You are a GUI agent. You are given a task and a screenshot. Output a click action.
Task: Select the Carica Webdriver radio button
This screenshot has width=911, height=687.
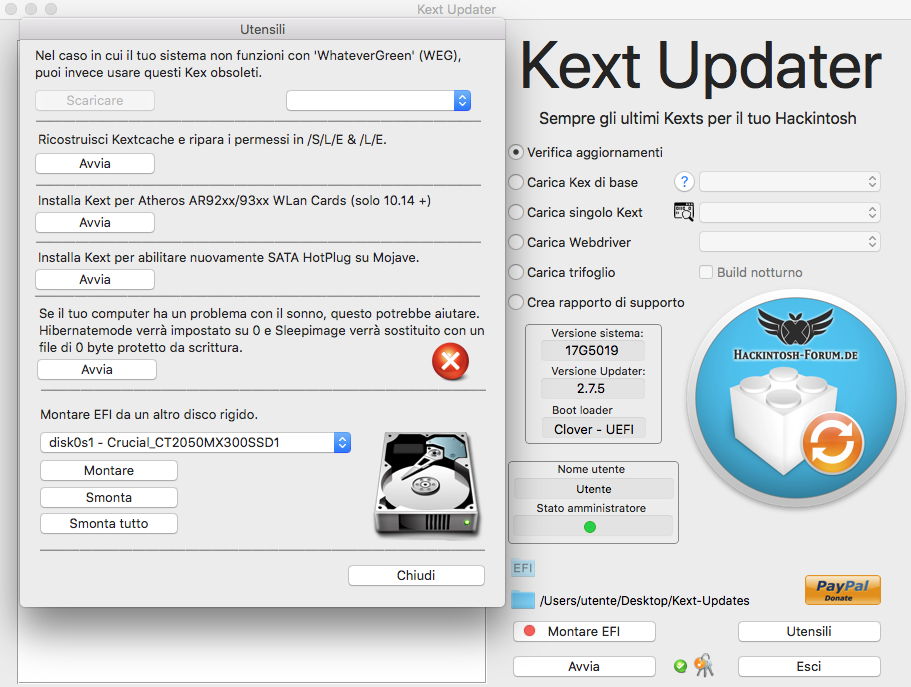pos(515,242)
